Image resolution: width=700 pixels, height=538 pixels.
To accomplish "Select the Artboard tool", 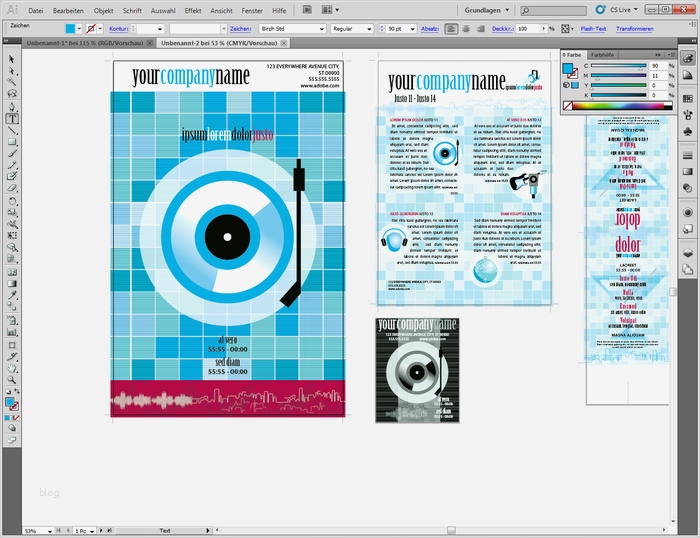I will coord(12,345).
